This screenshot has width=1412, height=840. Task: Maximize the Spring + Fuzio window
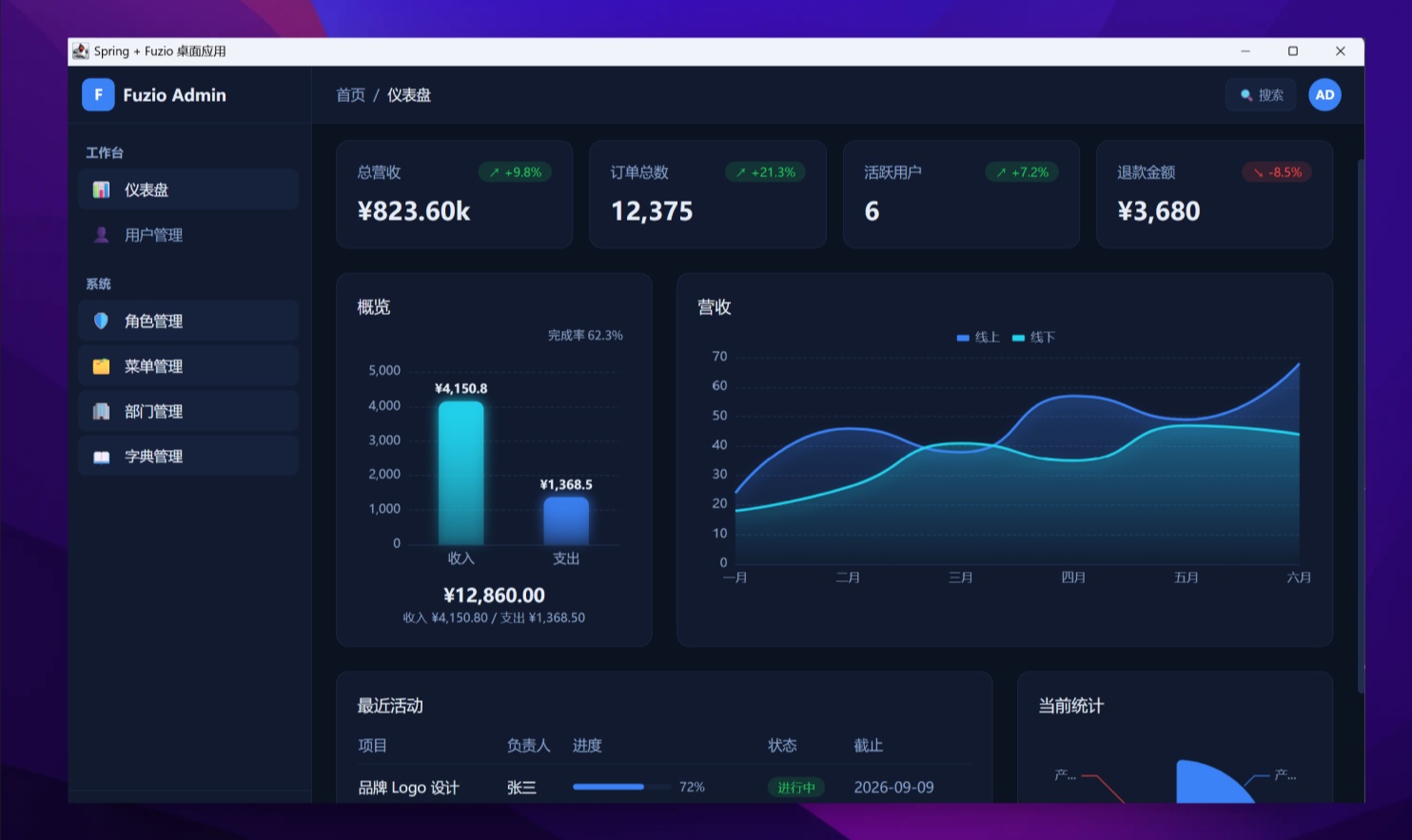pyautogui.click(x=1292, y=51)
